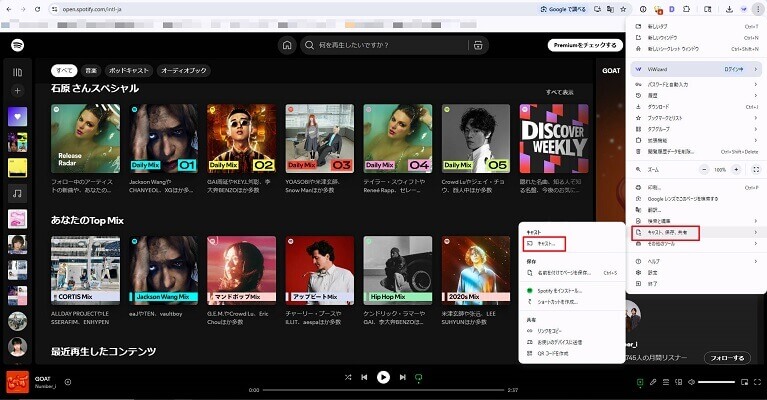Toggle full screen player icon
767x400 pixels.
(x=757, y=382)
